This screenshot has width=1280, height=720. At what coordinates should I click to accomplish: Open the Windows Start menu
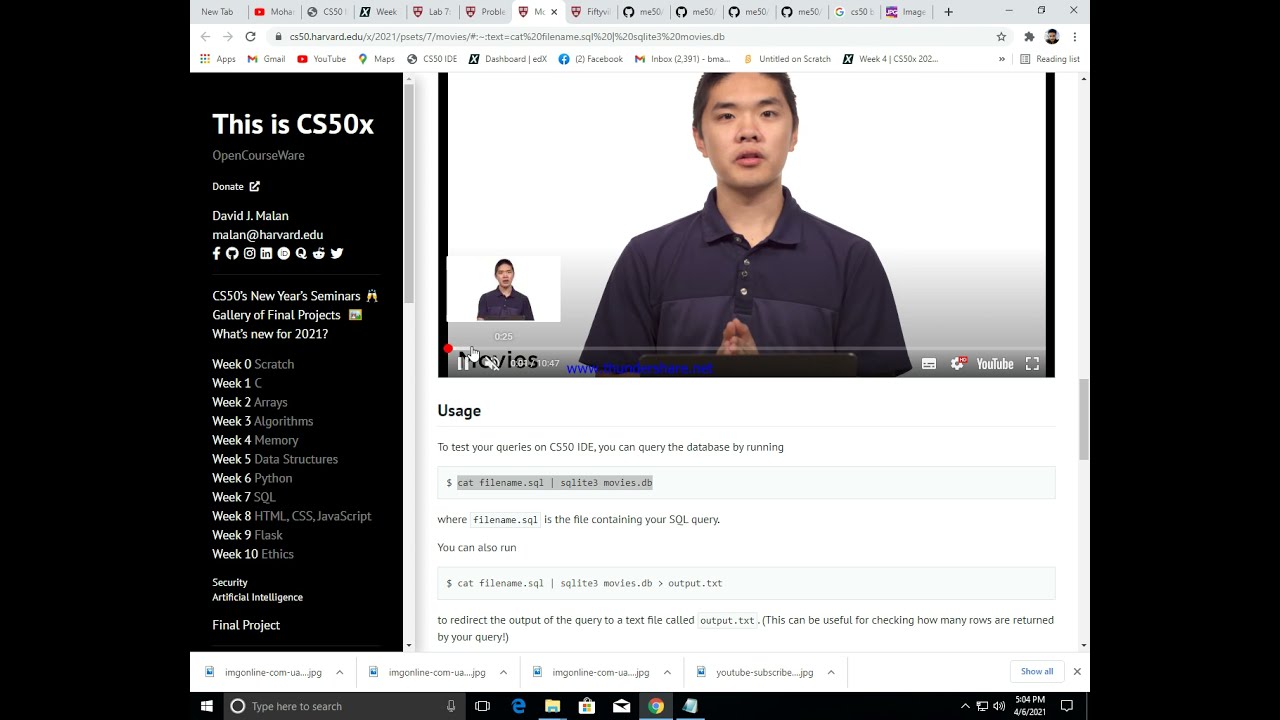pyautogui.click(x=207, y=706)
